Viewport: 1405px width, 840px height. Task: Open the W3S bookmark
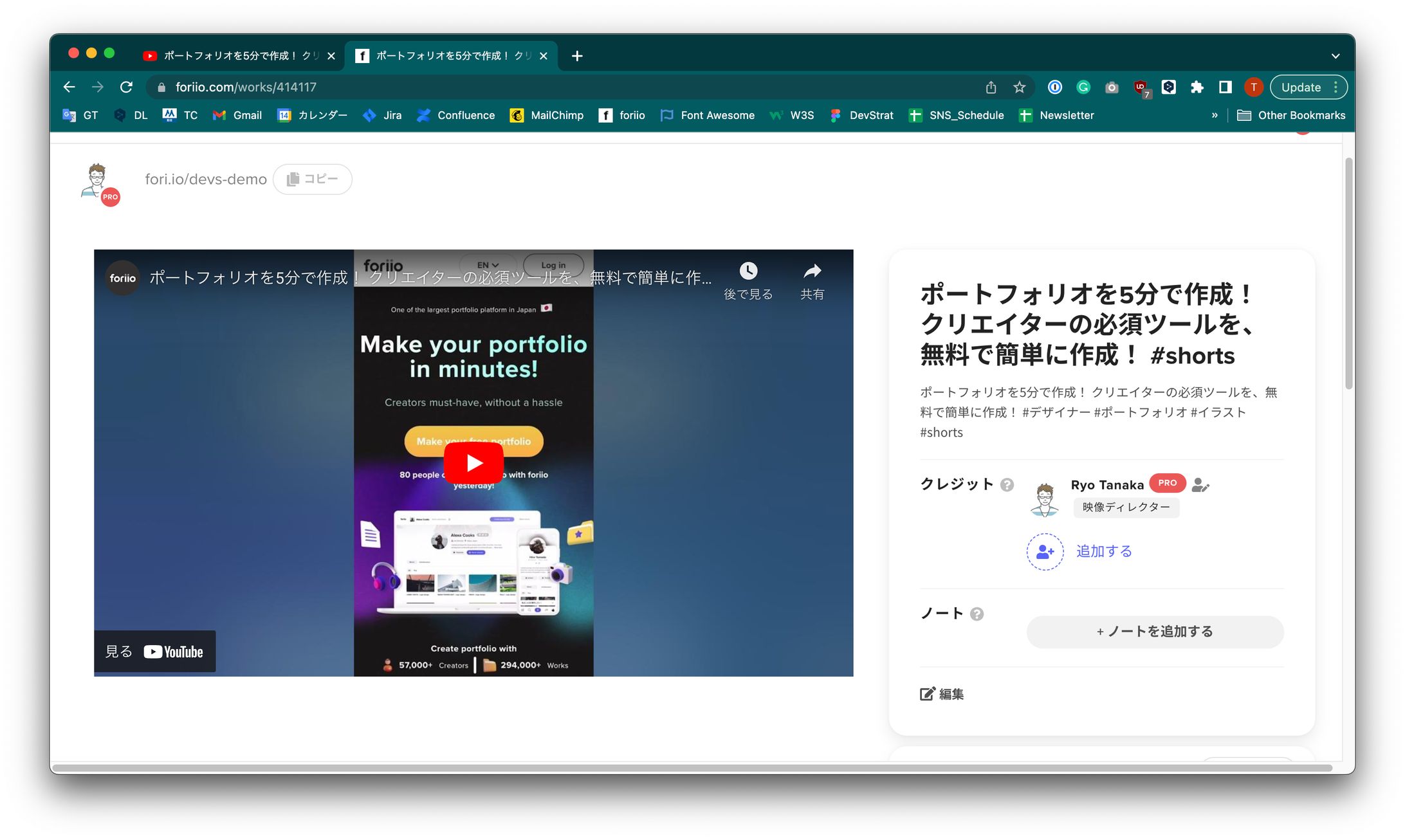[x=792, y=115]
